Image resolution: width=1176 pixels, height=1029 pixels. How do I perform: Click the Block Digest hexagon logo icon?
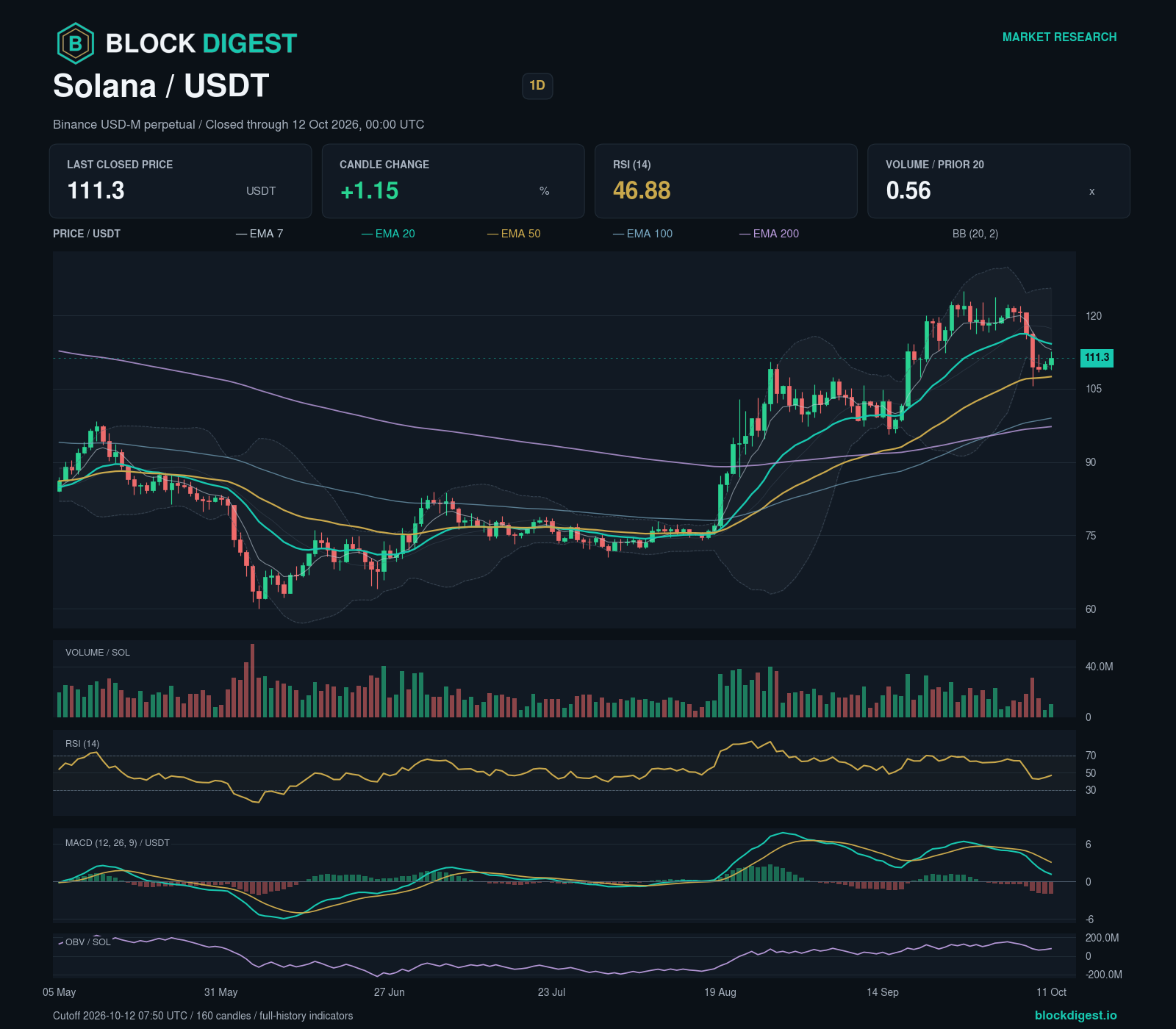coord(76,43)
